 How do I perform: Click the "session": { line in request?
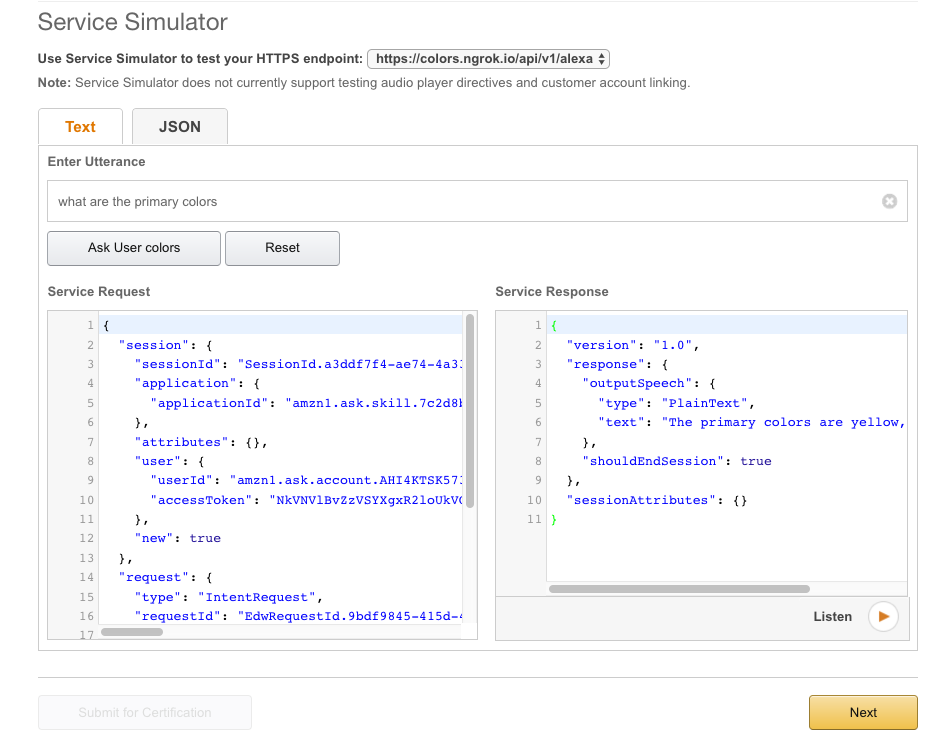[x=166, y=345]
